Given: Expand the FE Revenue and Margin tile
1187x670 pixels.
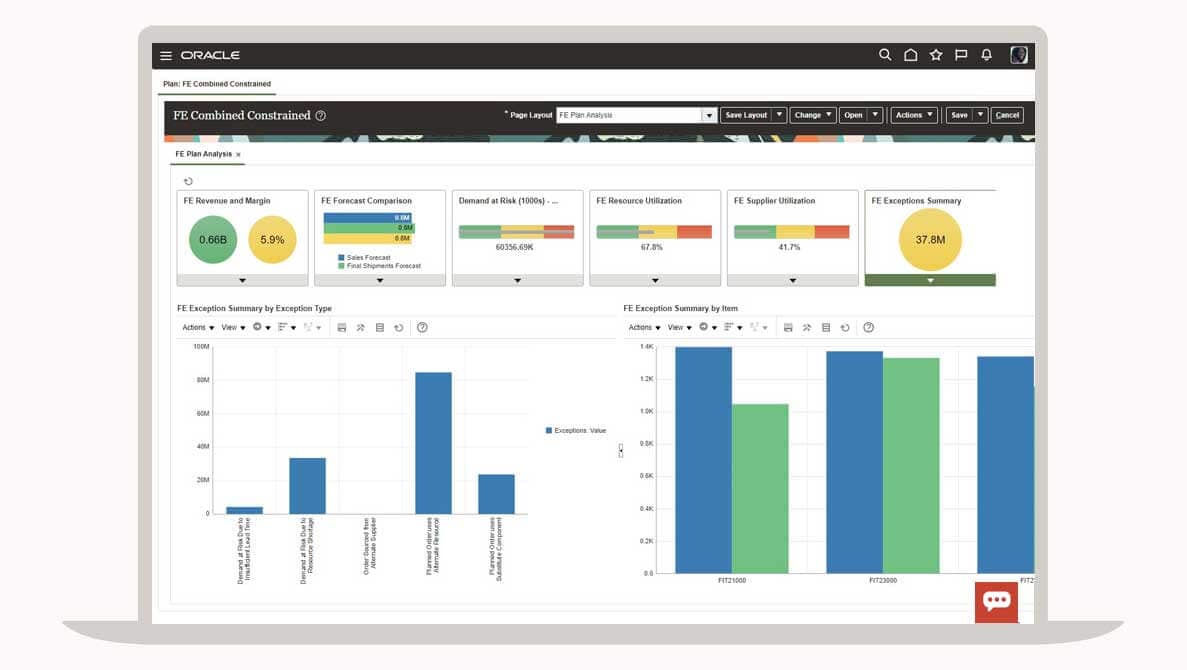Looking at the screenshot, I should tap(242, 281).
